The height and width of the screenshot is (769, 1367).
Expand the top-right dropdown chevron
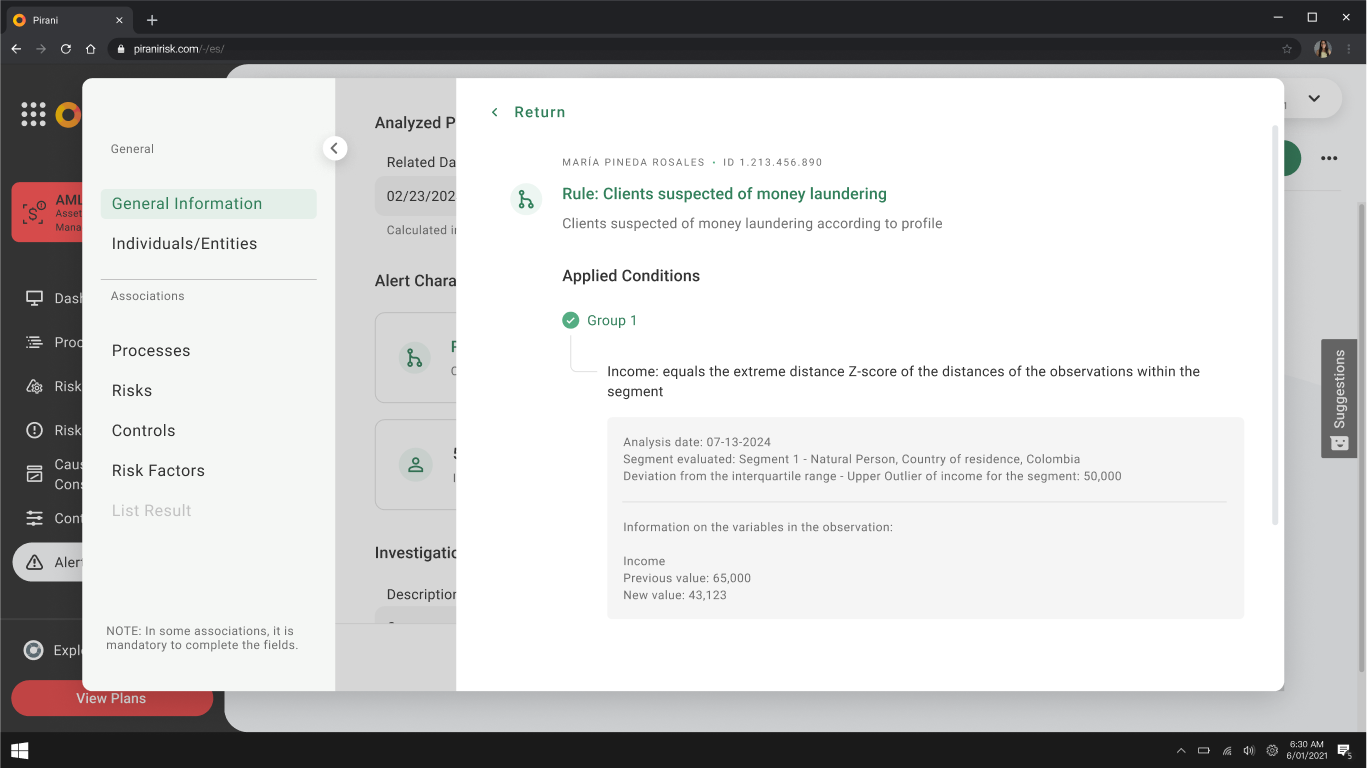[x=1314, y=98]
